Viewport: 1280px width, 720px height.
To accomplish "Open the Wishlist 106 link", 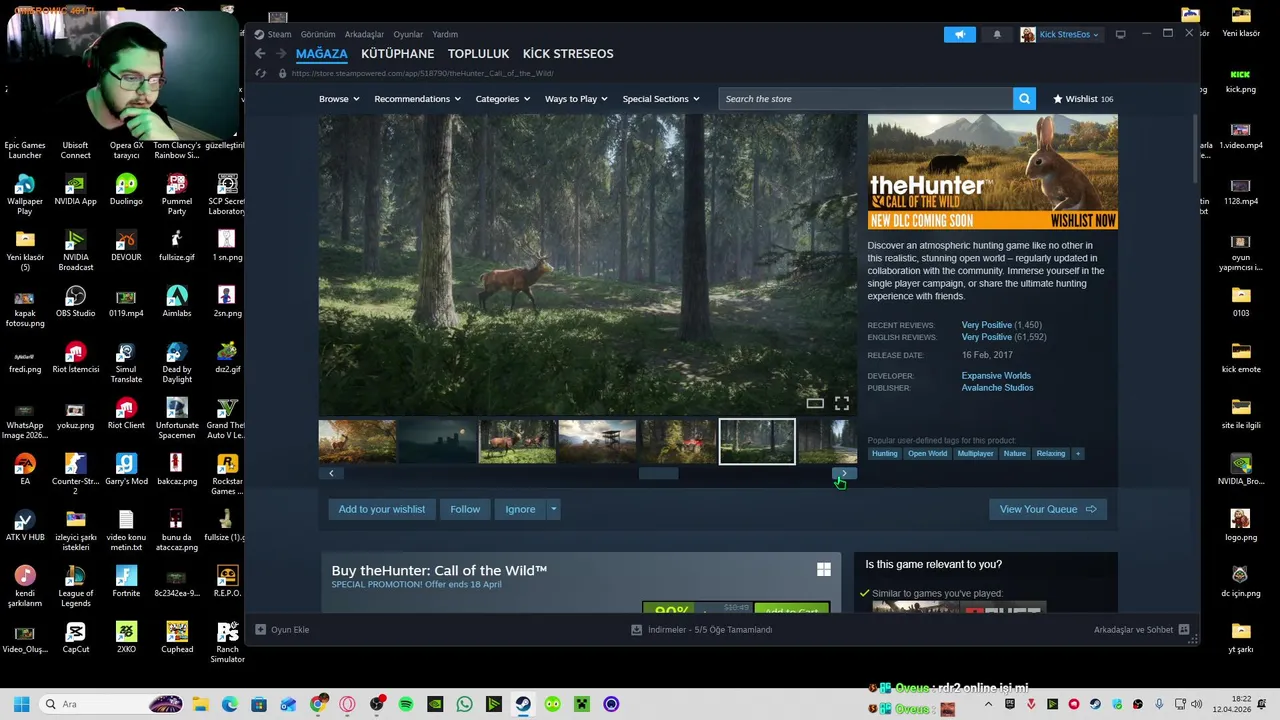I will (1083, 99).
